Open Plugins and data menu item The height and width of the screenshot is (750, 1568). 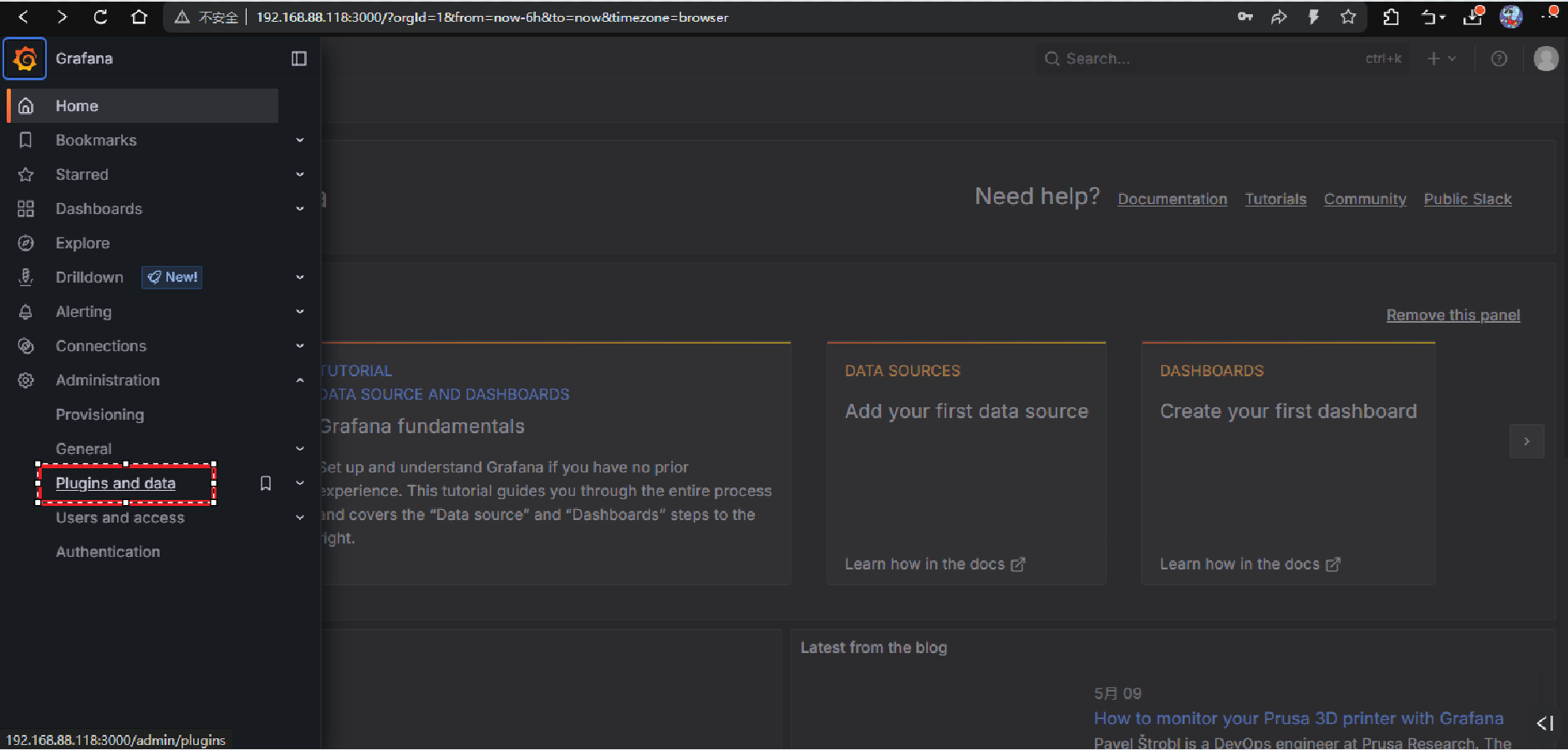pos(115,483)
